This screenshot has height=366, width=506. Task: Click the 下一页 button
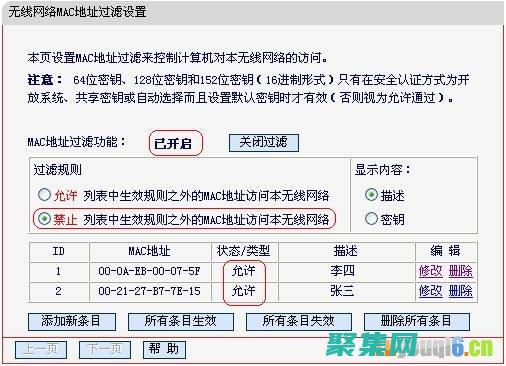click(x=105, y=350)
